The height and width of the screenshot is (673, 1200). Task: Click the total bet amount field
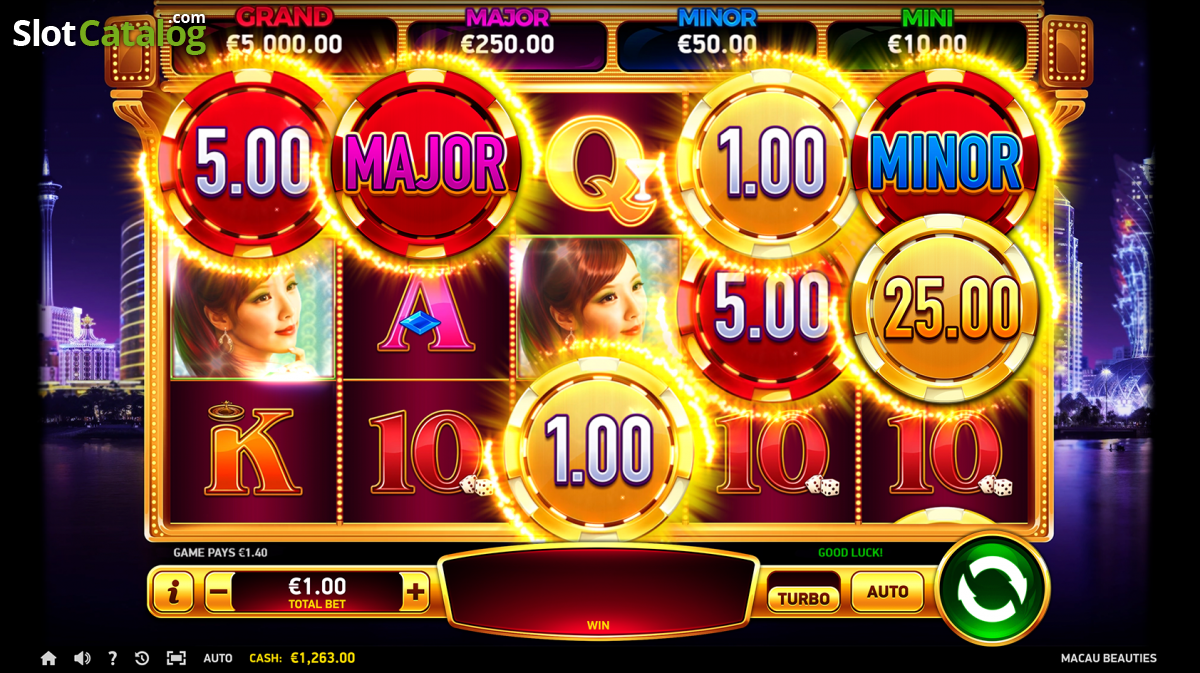click(x=317, y=592)
